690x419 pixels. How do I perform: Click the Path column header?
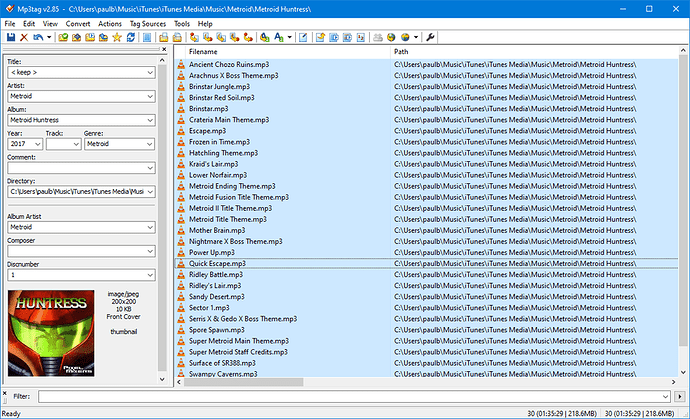click(x=401, y=51)
